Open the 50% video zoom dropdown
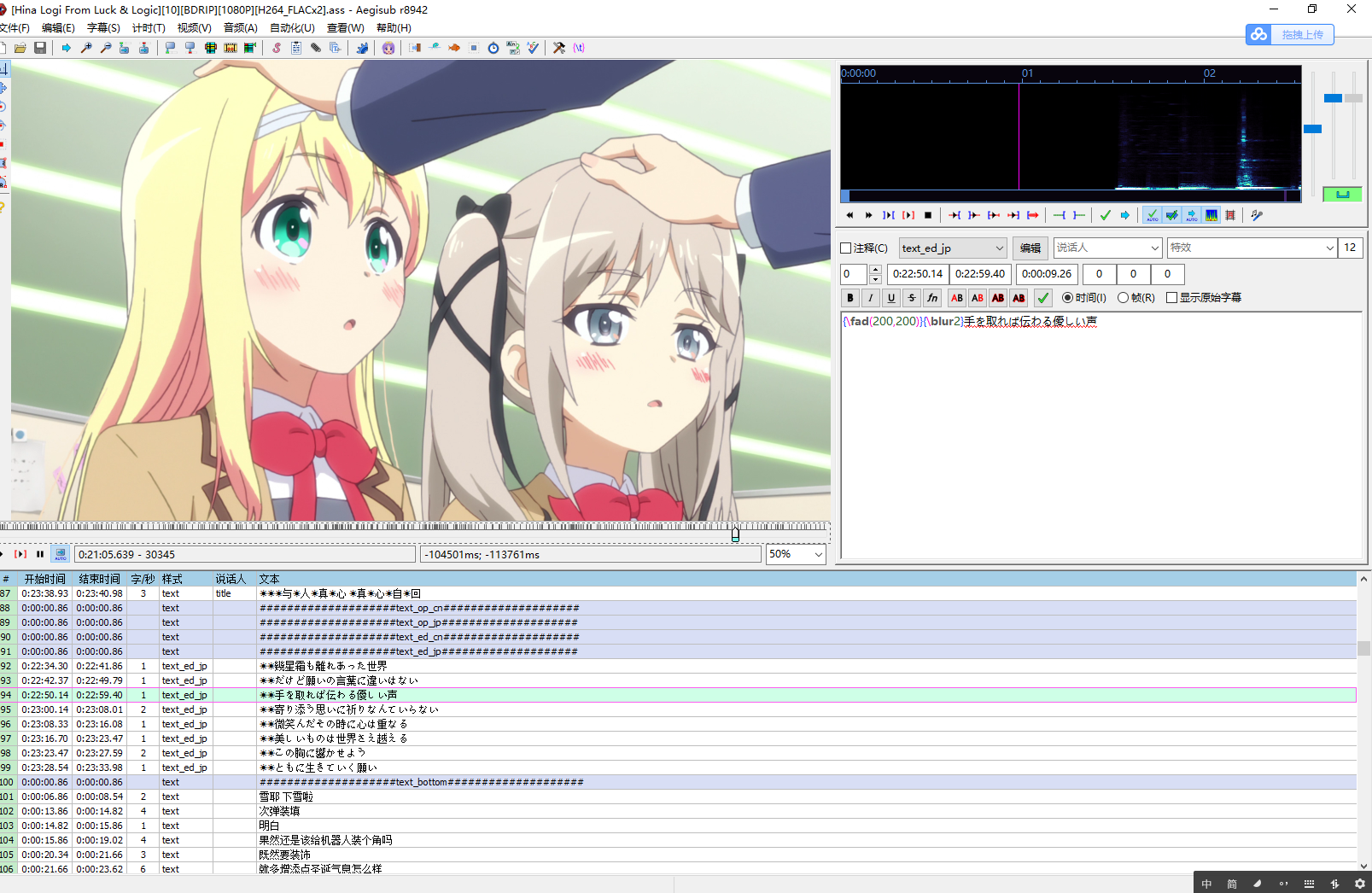This screenshot has height=893, width=1372. [796, 554]
